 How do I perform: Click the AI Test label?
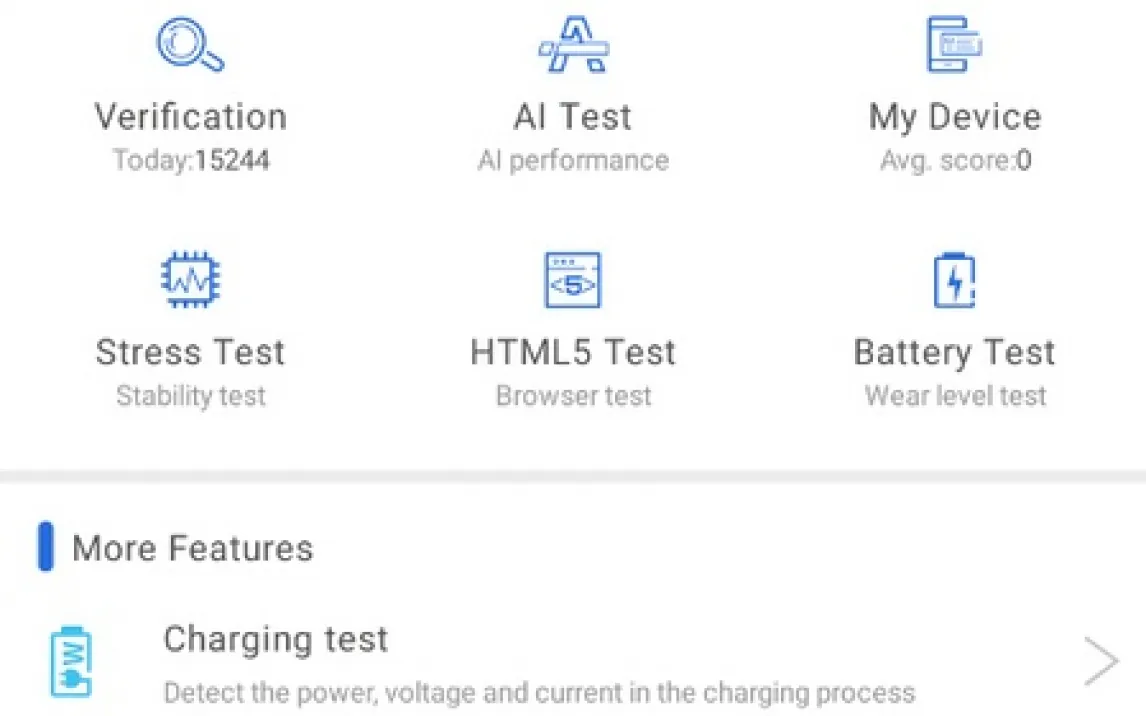click(x=573, y=117)
